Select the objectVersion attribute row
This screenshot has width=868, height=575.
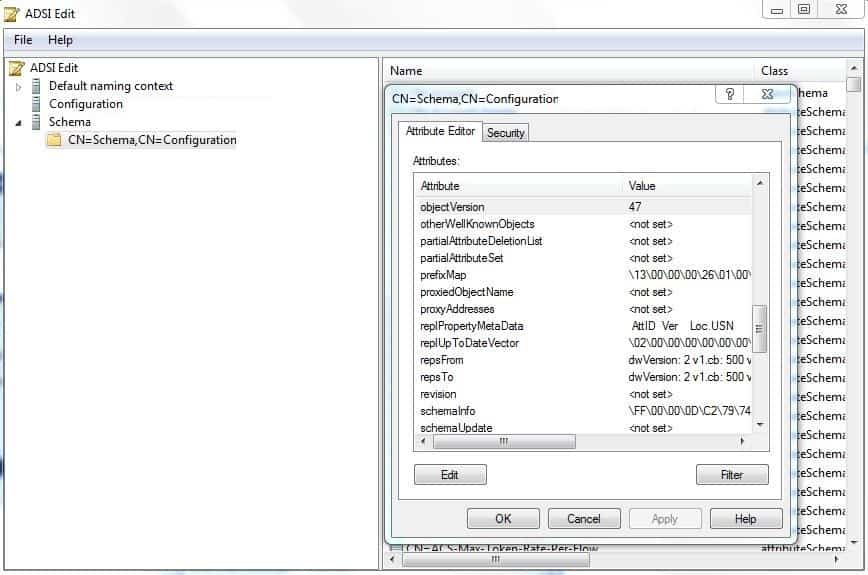point(583,207)
